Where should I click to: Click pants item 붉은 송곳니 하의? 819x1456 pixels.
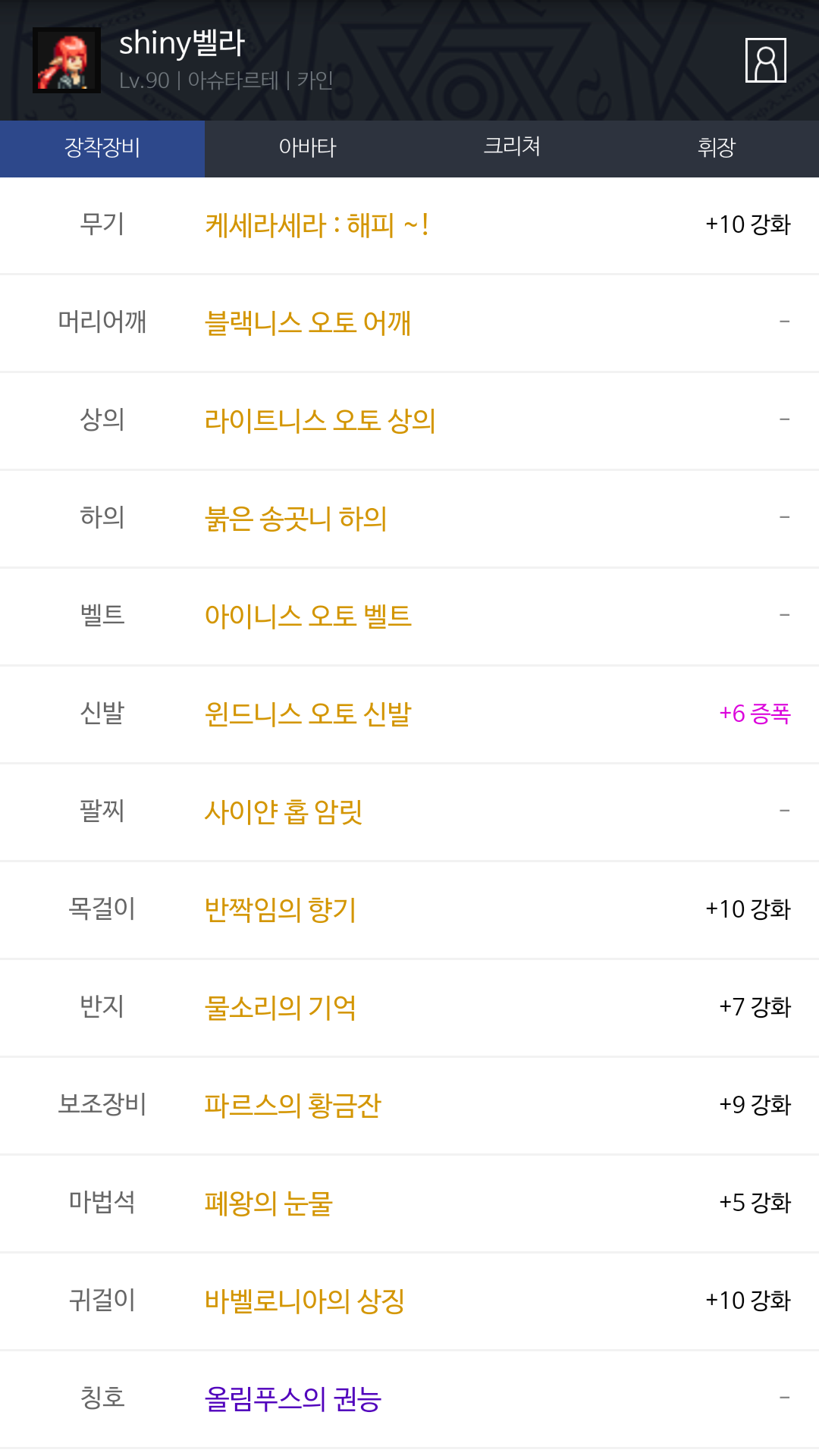(x=296, y=519)
